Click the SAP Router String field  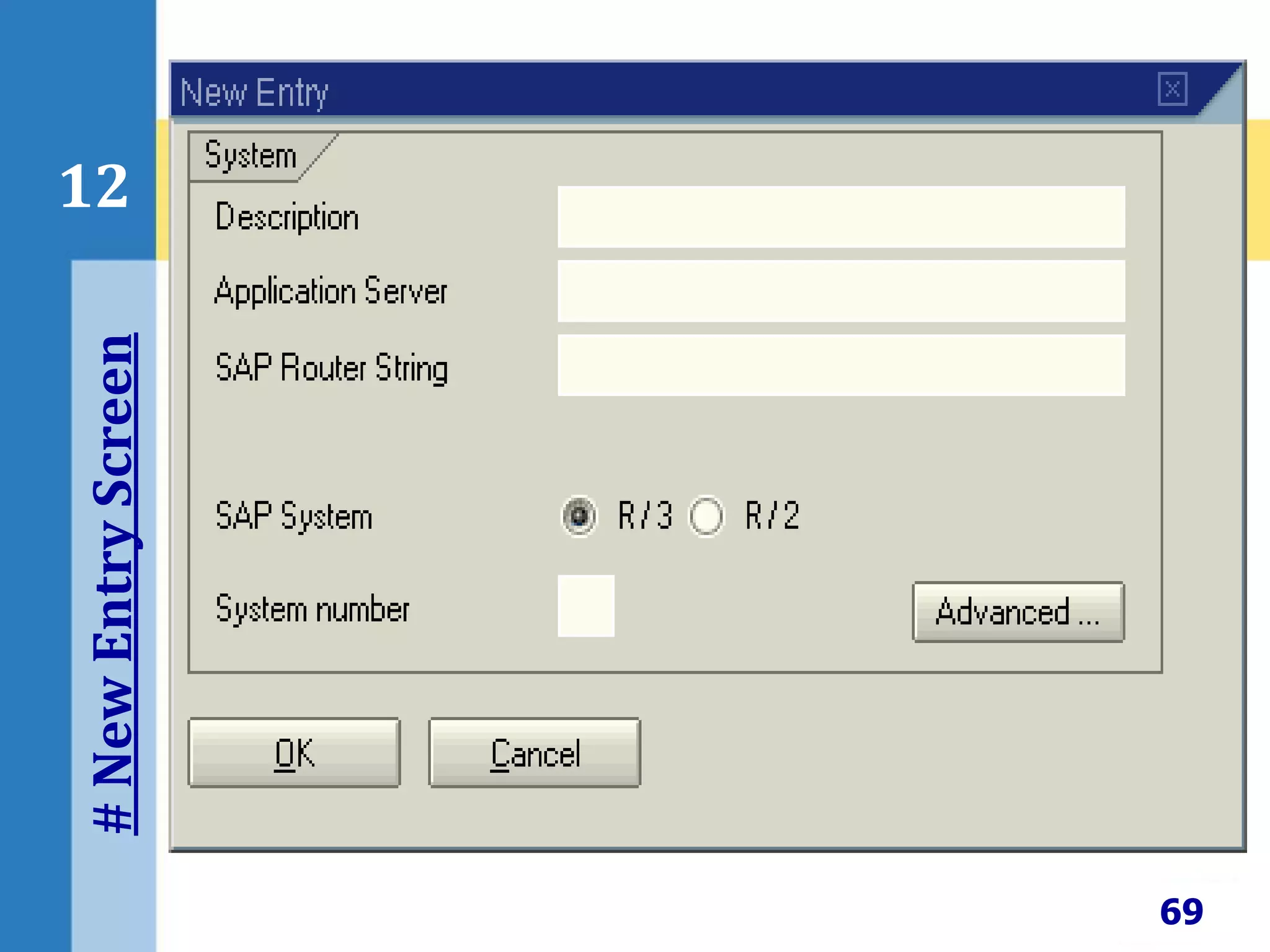tap(841, 366)
